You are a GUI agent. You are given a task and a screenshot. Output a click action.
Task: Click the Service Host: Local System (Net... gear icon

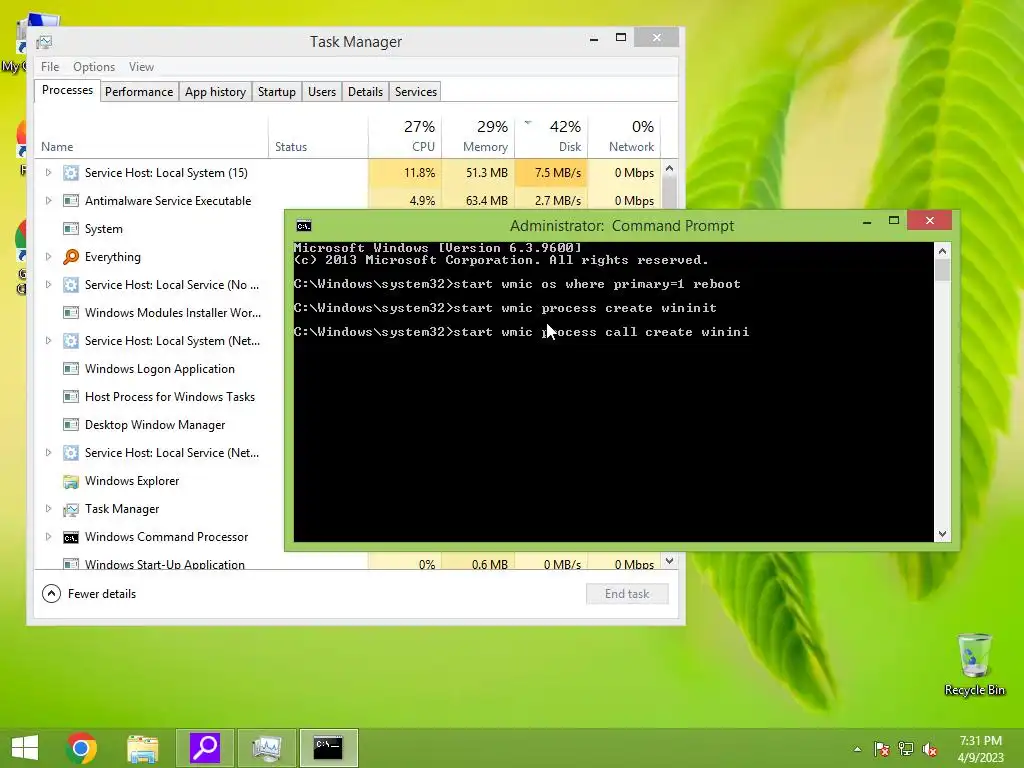[71, 341]
